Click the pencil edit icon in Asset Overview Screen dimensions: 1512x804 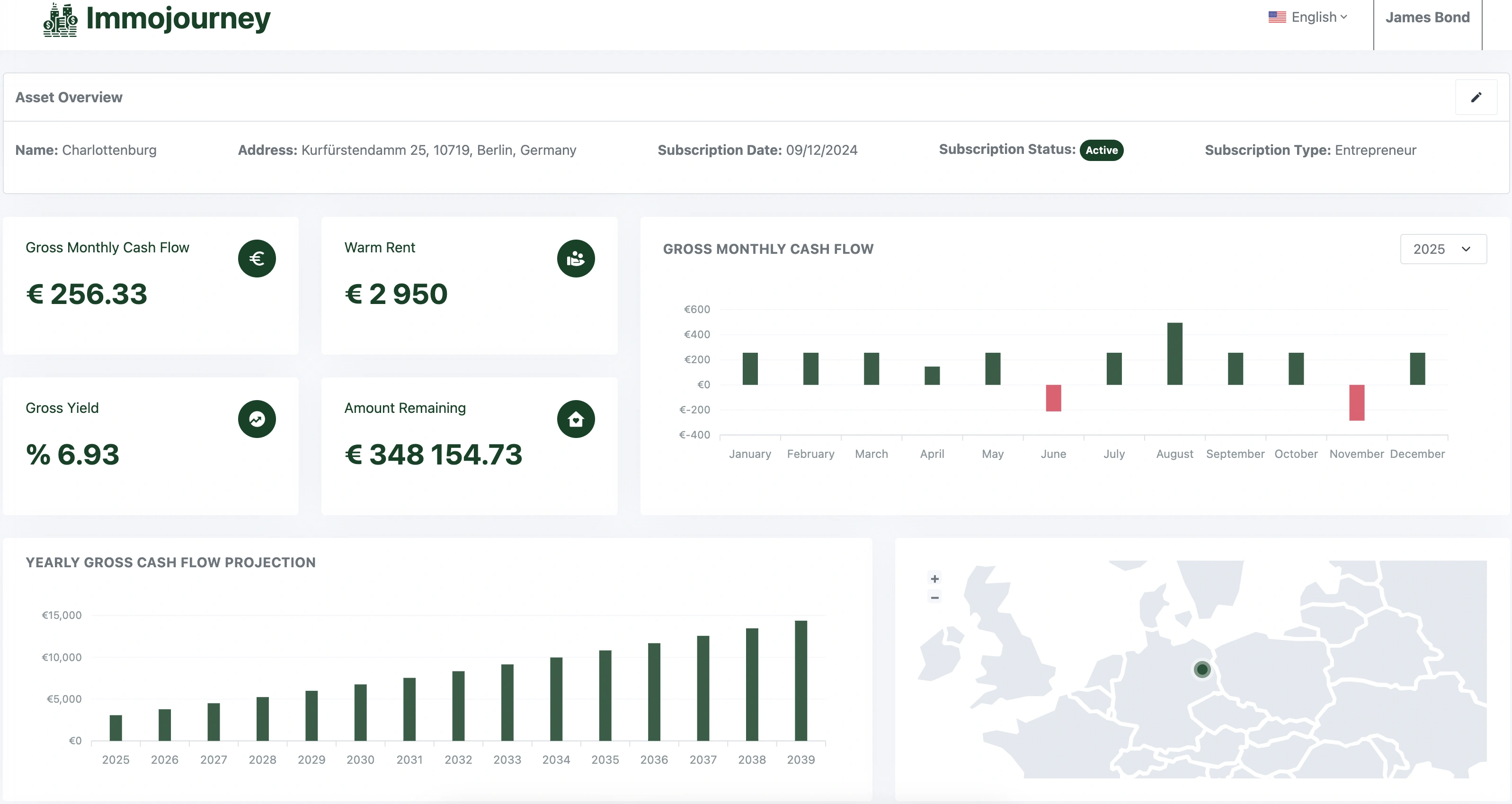click(1476, 98)
